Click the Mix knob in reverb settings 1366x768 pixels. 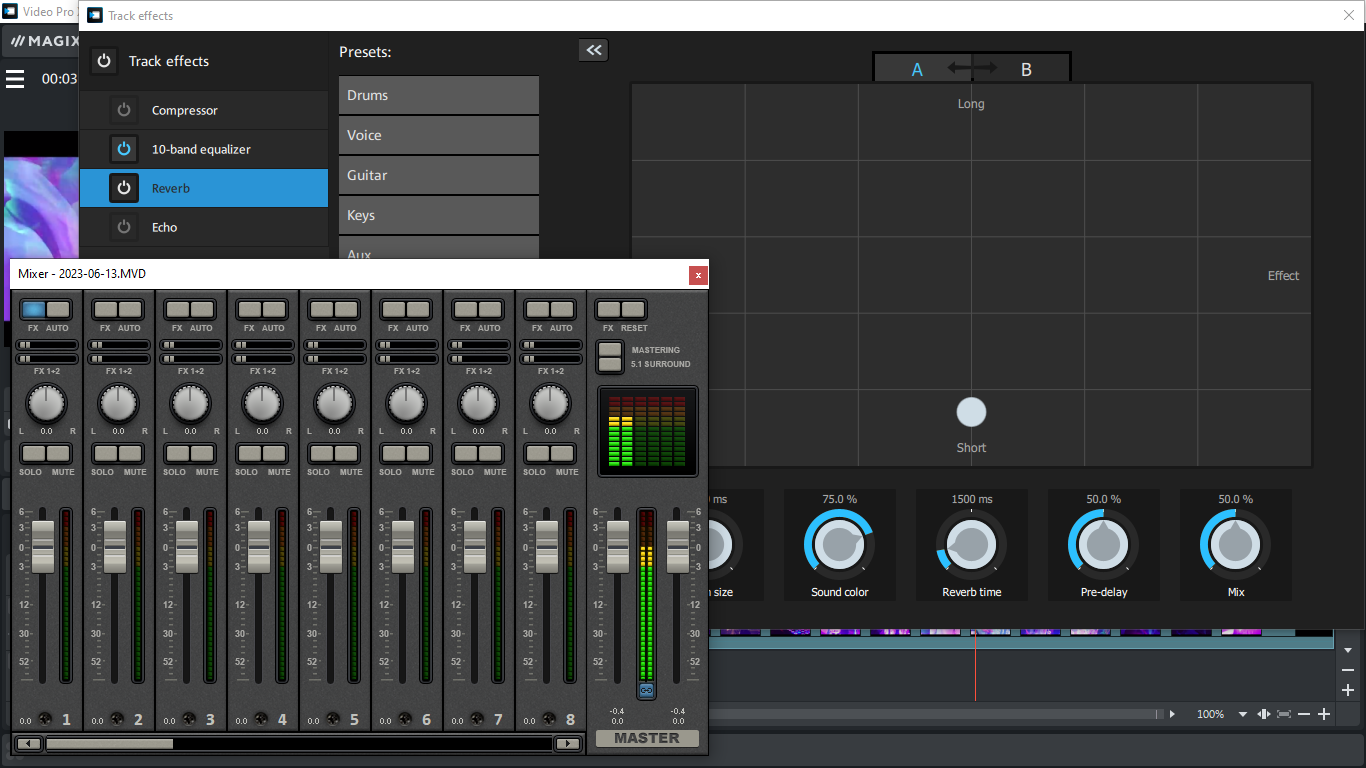(1235, 544)
